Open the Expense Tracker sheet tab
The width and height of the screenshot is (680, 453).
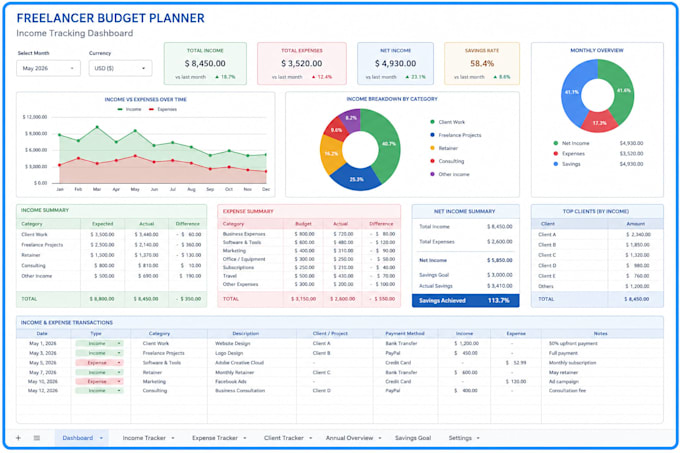[215, 438]
